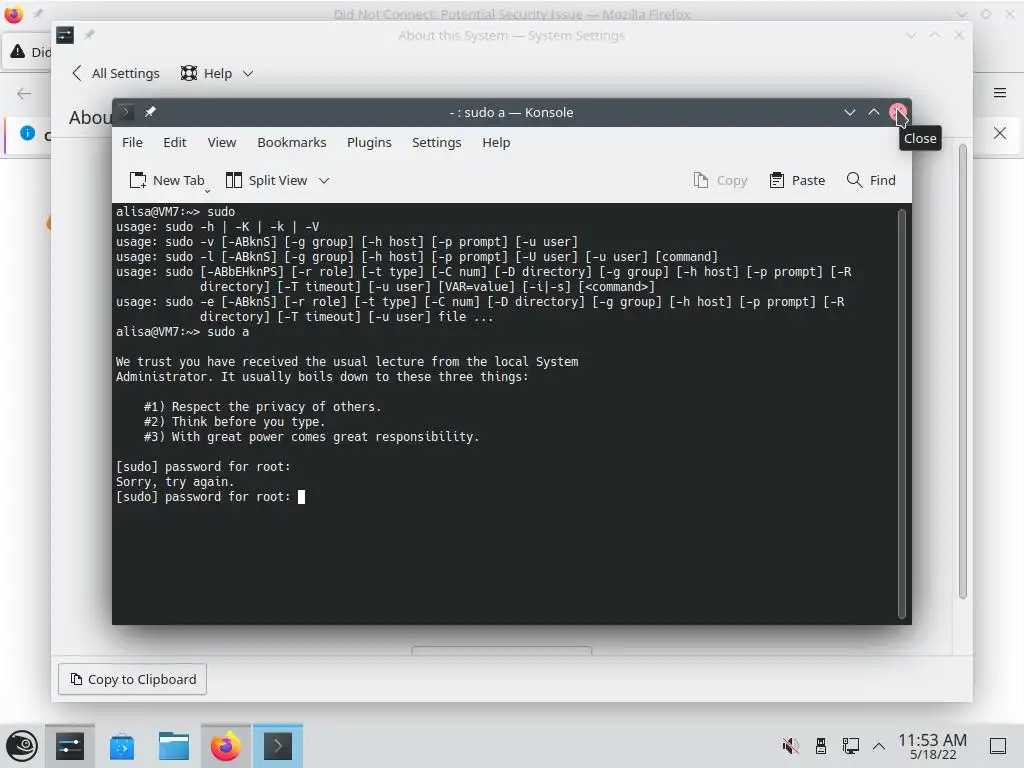Image resolution: width=1024 pixels, height=768 pixels.
Task: Switch to Konsole from taskbar
Action: click(278, 746)
